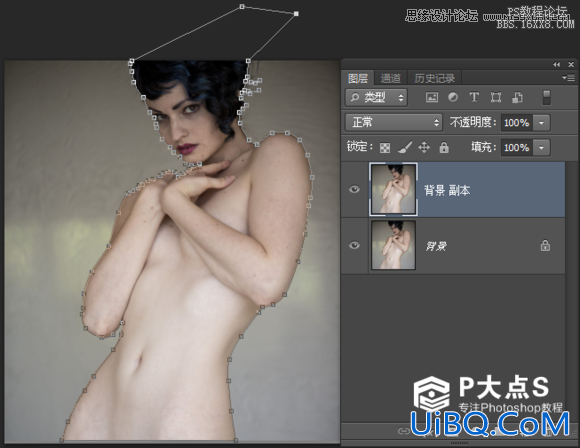Lock image pixels brush icon
Screen dimensions: 580x448
(x=405, y=147)
